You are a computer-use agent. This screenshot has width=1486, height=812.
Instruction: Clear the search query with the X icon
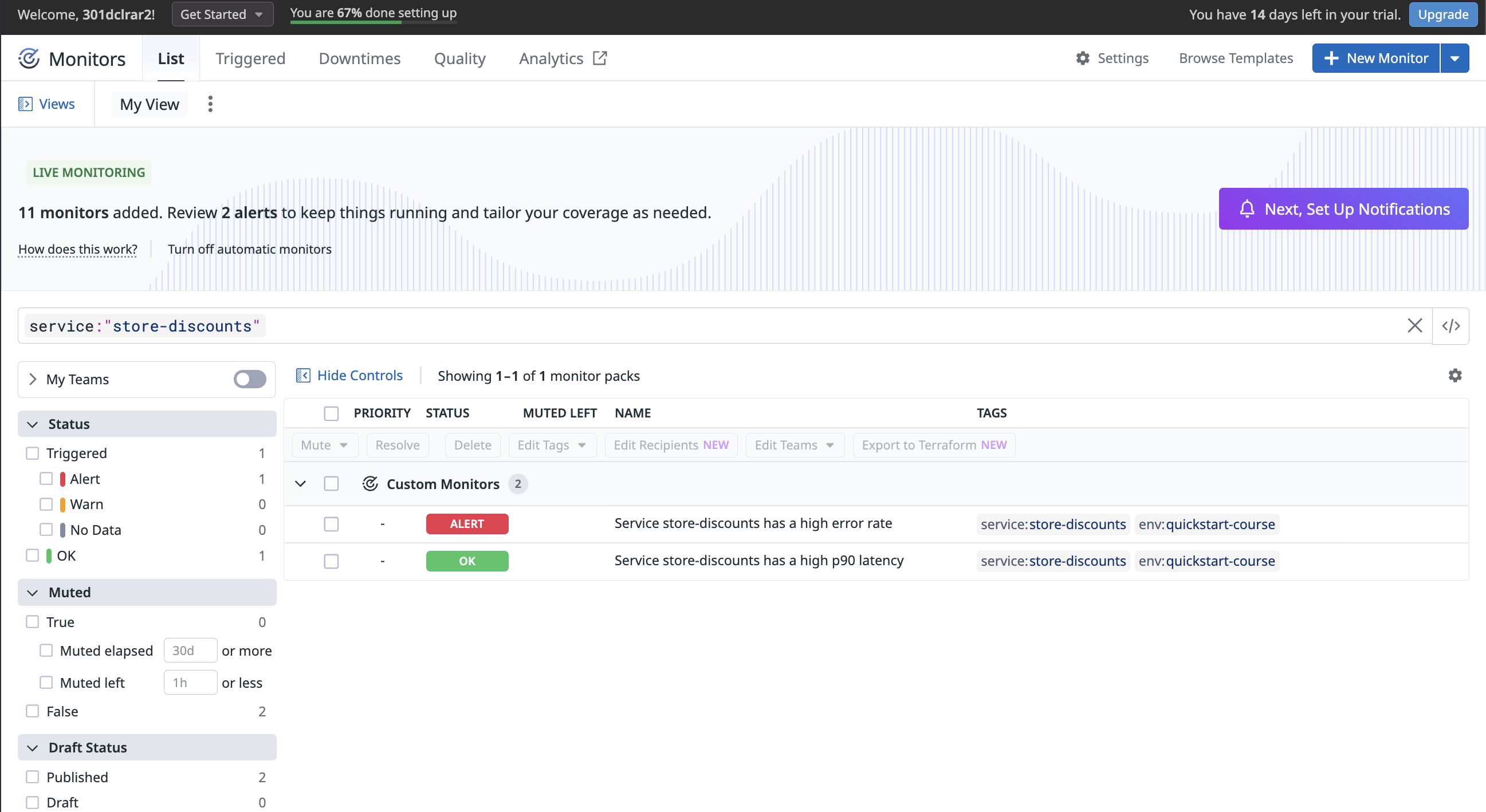click(x=1414, y=326)
